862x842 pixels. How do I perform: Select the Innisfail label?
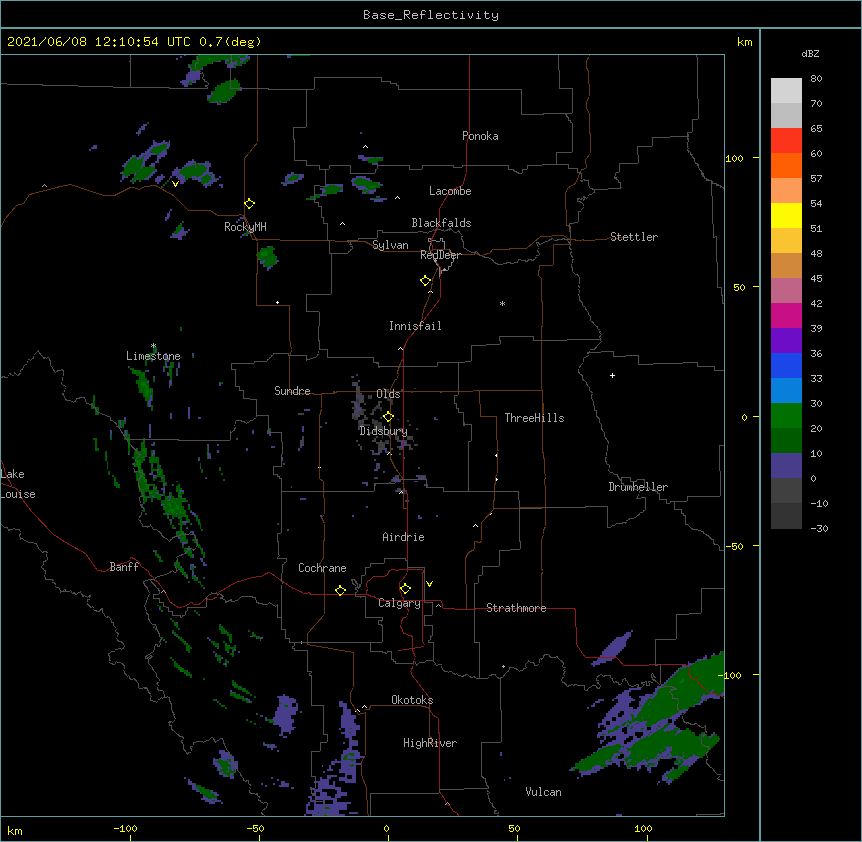point(415,326)
